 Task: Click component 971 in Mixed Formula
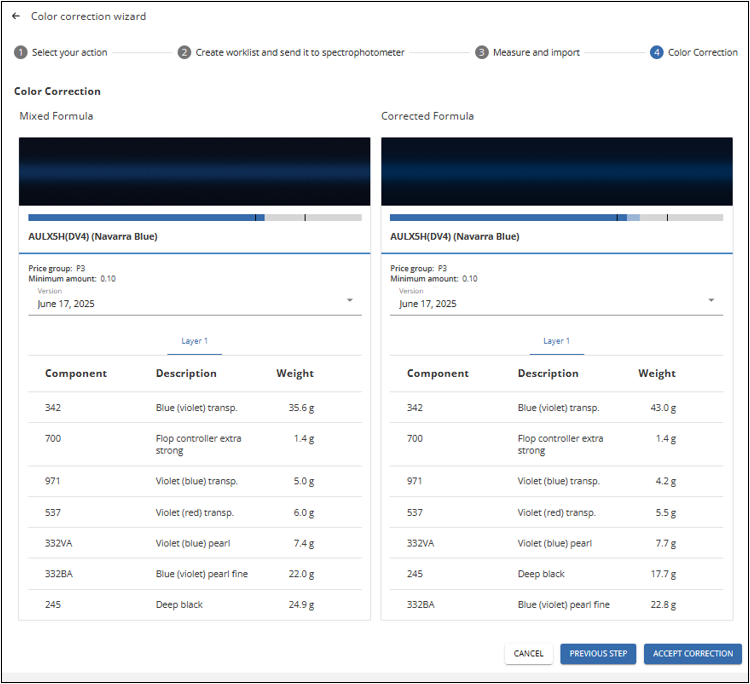tap(53, 481)
